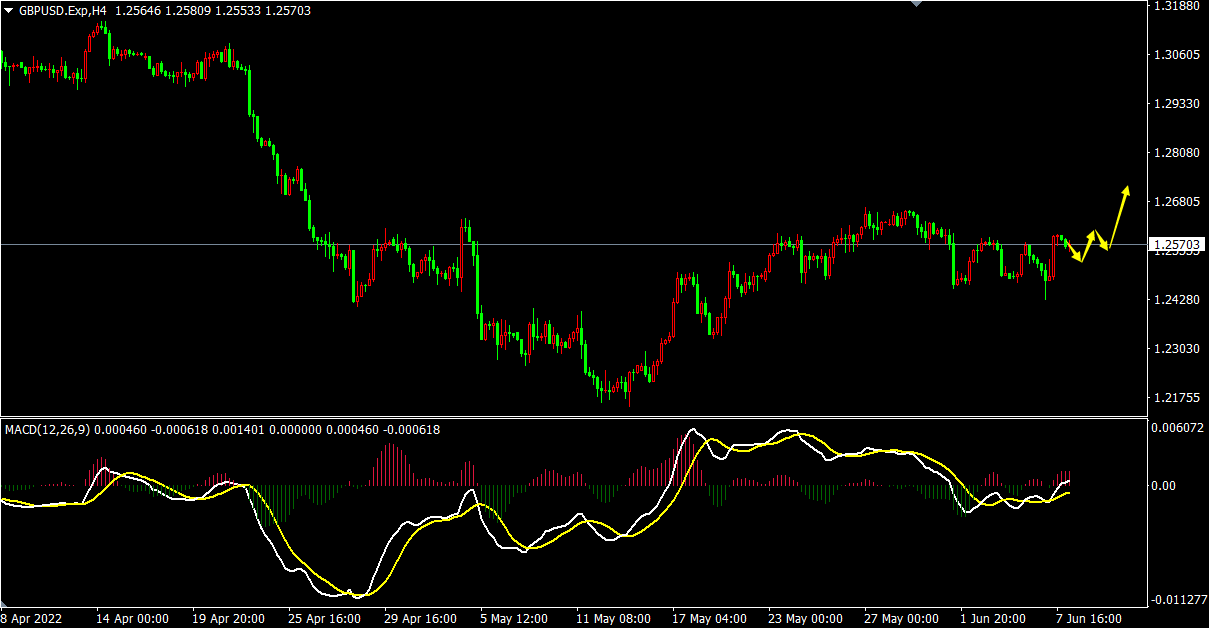Click the 7 Jun 16:00 time axis label

click(x=1089, y=619)
